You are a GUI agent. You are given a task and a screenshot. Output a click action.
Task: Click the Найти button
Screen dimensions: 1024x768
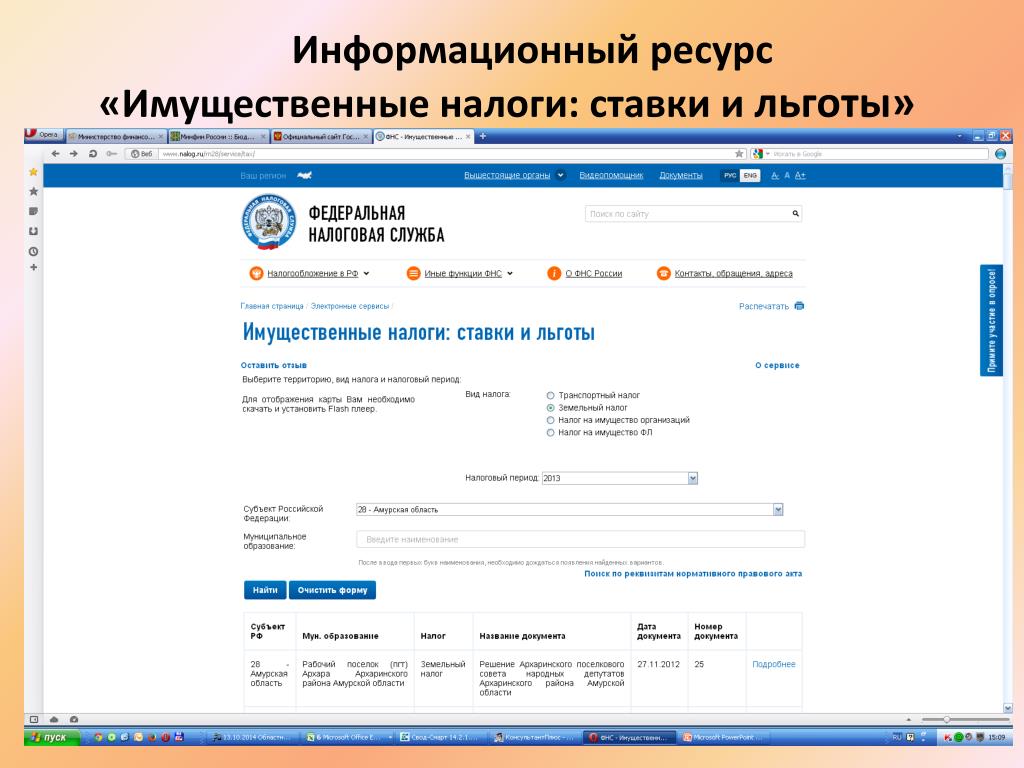[265, 590]
